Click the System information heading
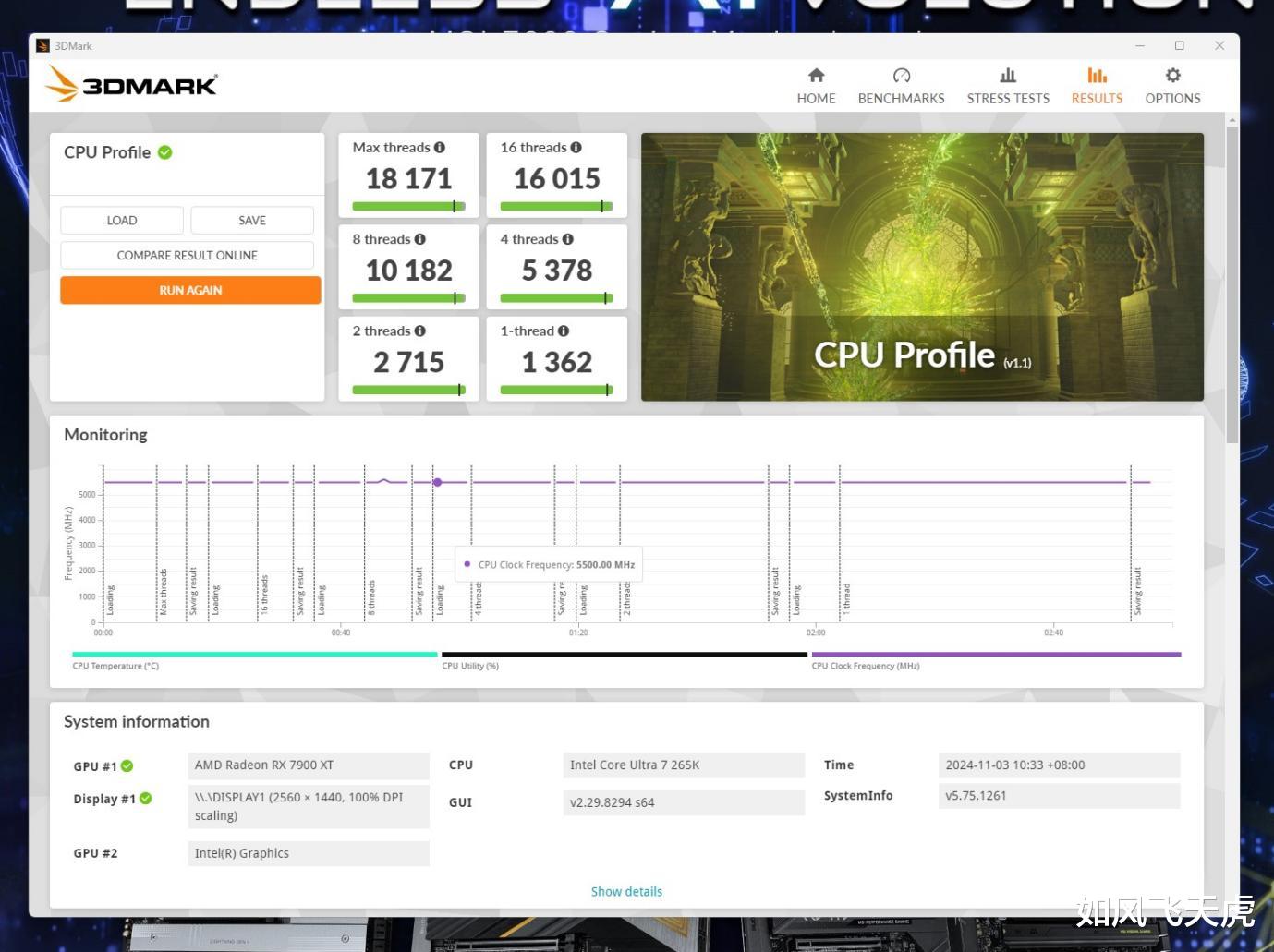Screen dimensions: 1274x952 coord(137,722)
